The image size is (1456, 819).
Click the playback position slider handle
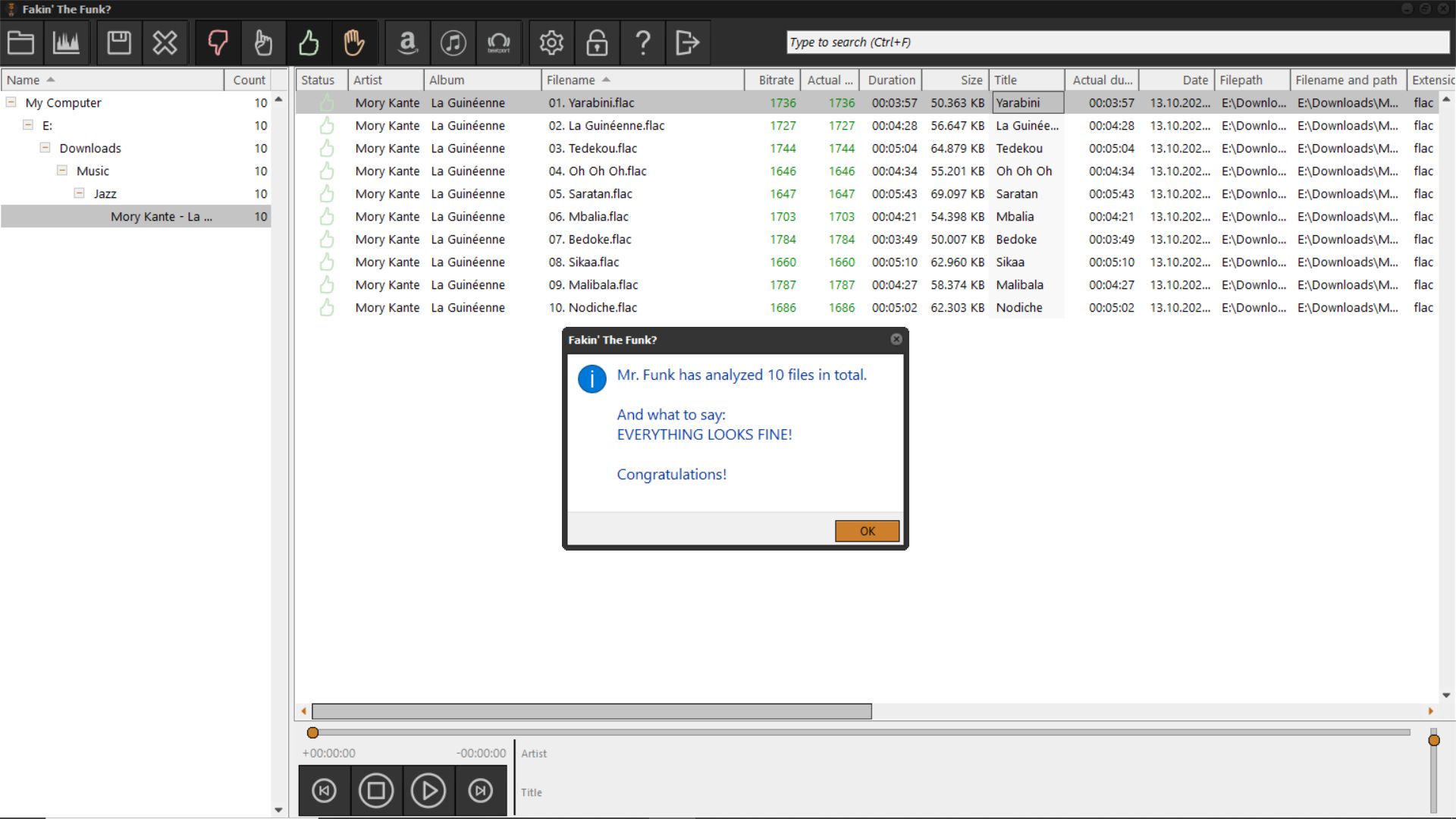[x=312, y=733]
